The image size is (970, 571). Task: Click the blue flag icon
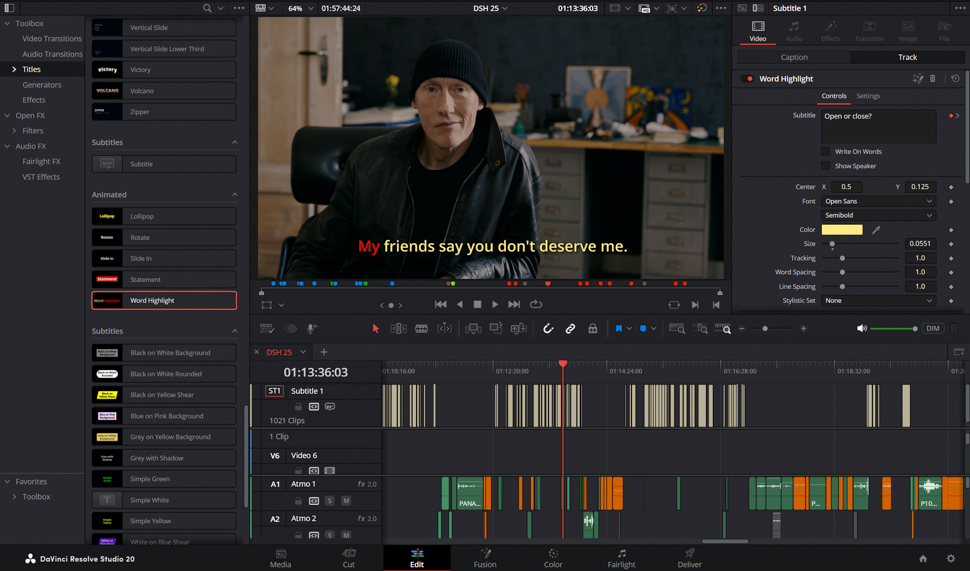[619, 328]
